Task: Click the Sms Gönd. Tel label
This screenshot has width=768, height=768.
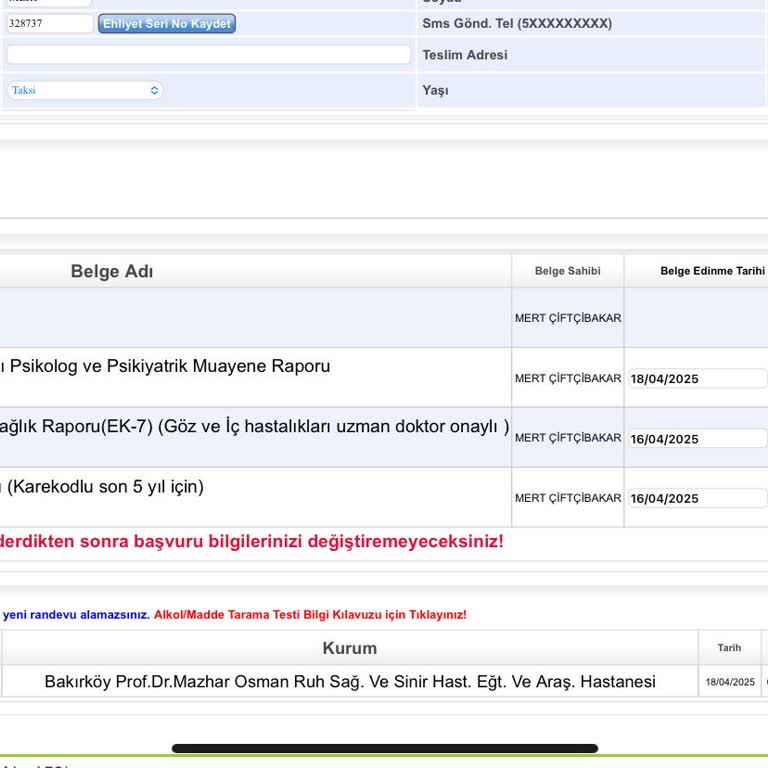Action: click(516, 24)
